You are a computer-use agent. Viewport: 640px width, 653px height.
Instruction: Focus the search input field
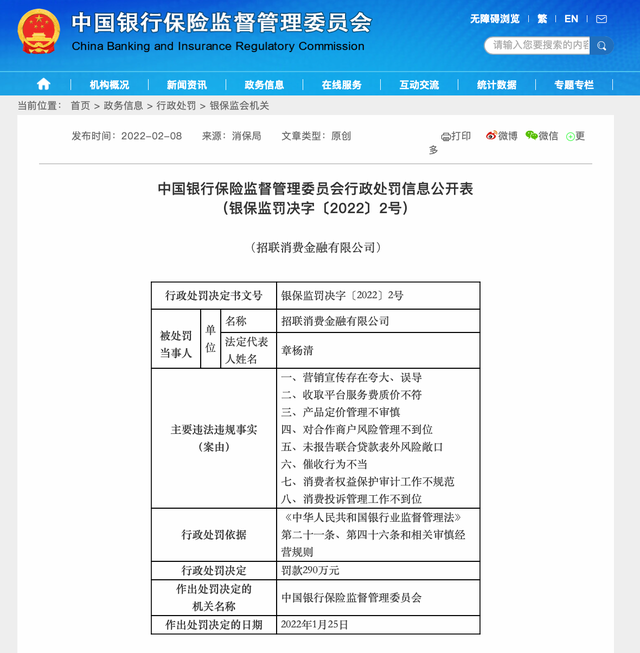(x=538, y=45)
